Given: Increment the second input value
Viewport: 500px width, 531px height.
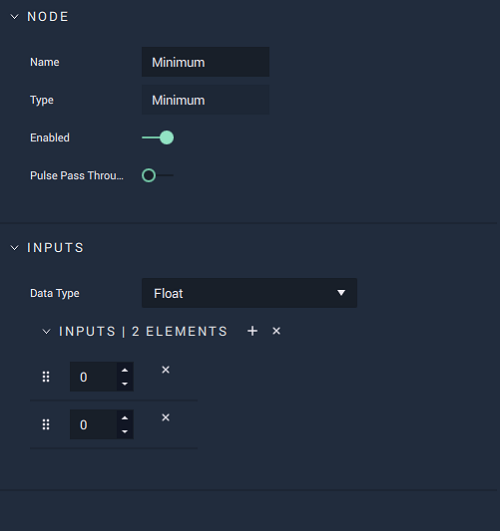Looking at the screenshot, I should [125, 418].
